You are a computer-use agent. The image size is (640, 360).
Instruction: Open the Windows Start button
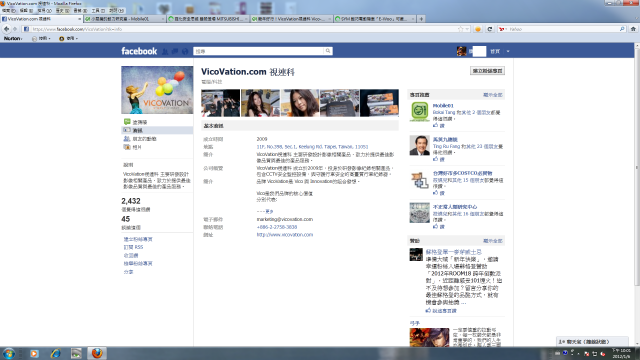(9, 353)
